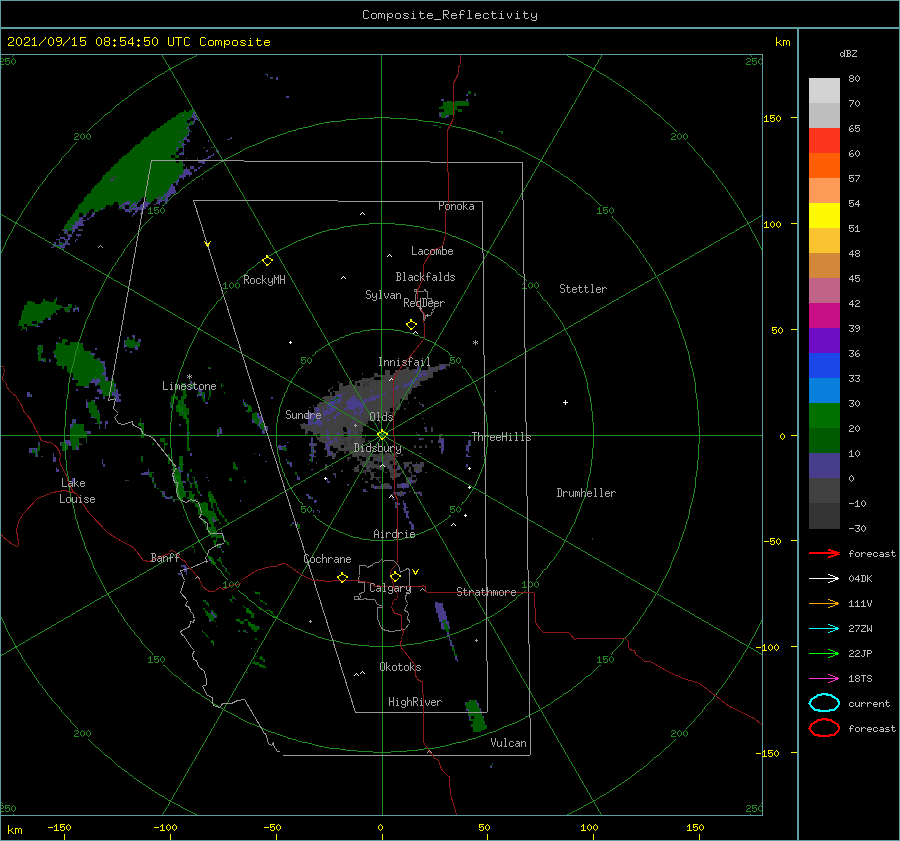
Task: Click the Strathmore label
Action: [486, 592]
